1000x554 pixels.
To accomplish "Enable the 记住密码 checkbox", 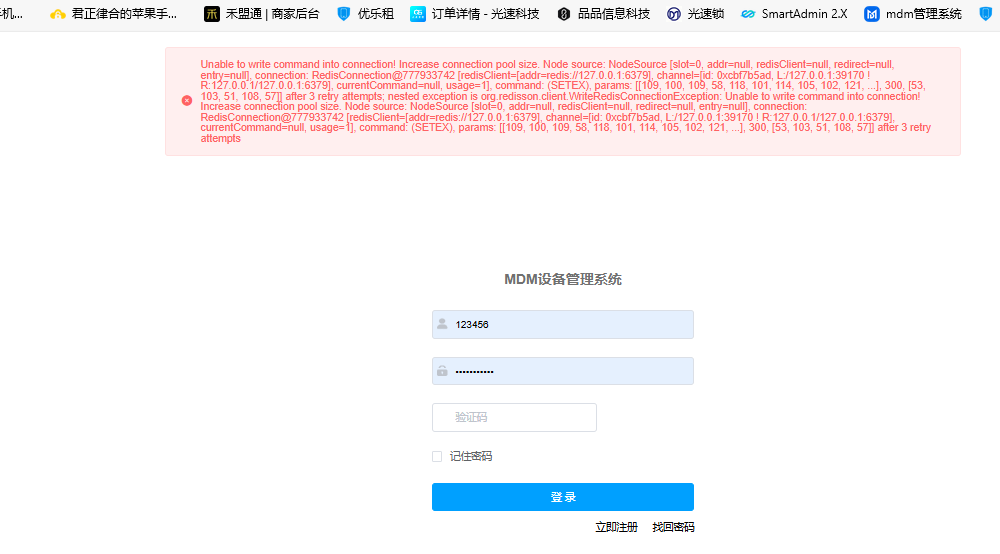I will (x=437, y=456).
